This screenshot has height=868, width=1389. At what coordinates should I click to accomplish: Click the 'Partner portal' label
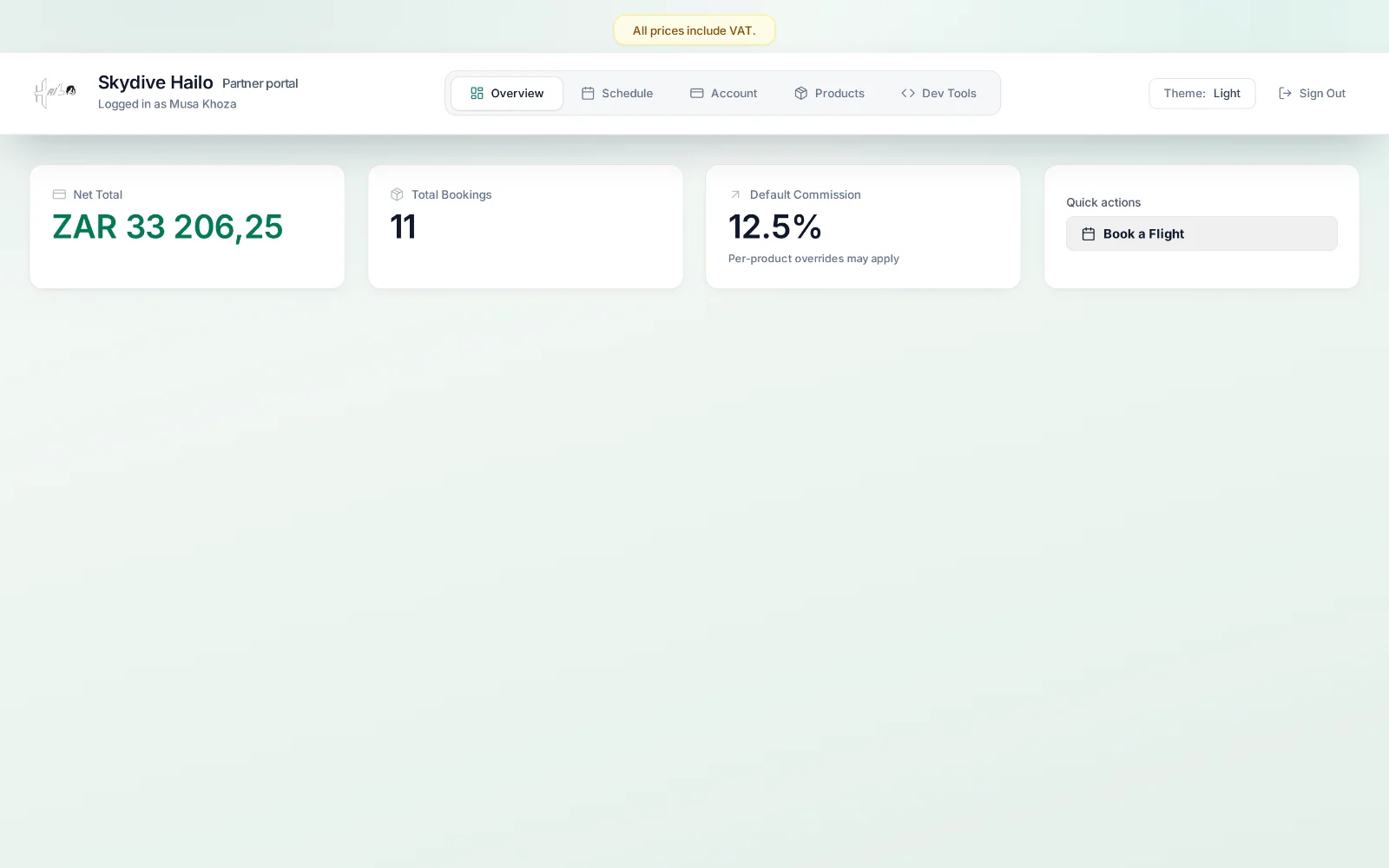tap(260, 83)
